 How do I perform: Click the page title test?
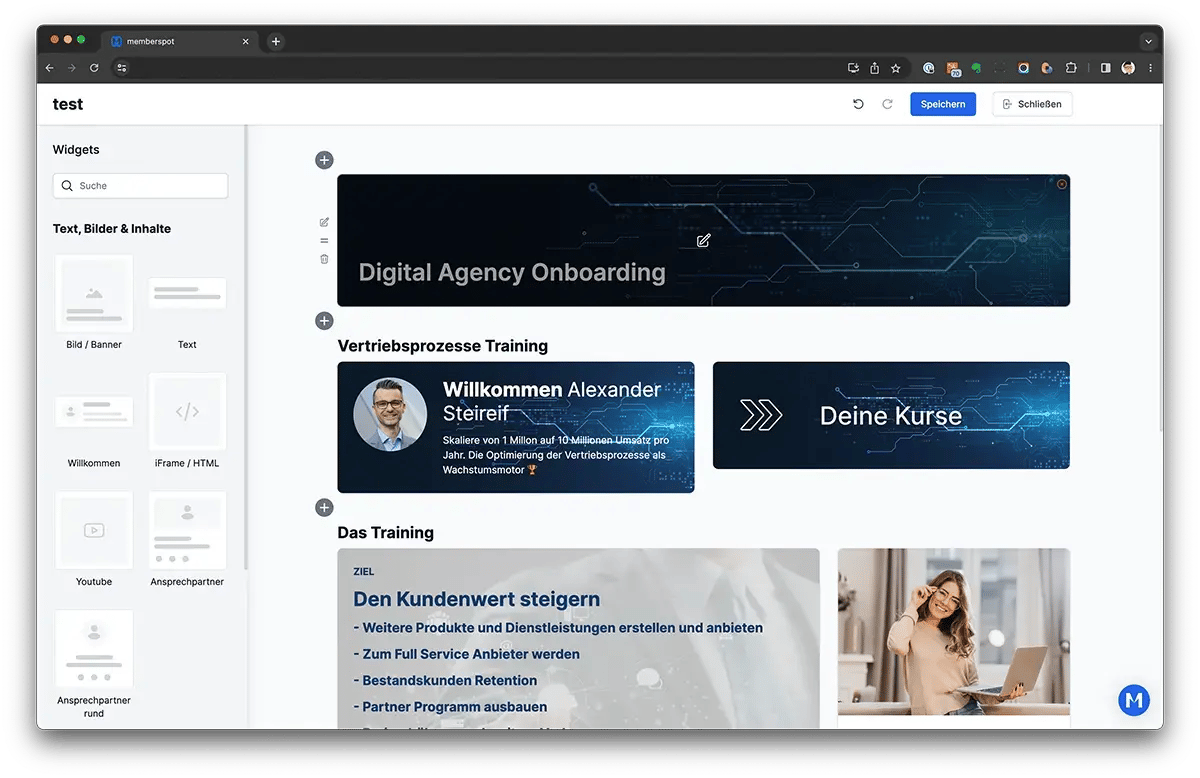tap(68, 104)
